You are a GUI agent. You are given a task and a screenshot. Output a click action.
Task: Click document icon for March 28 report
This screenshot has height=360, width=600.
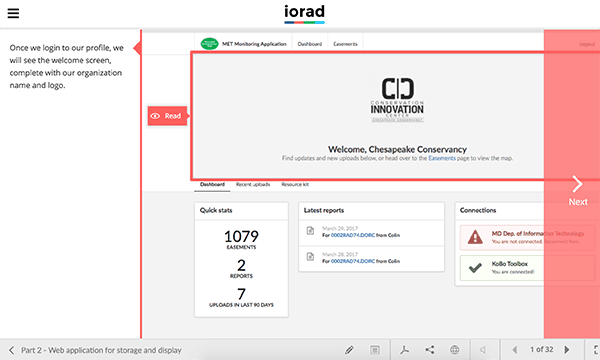click(x=310, y=257)
